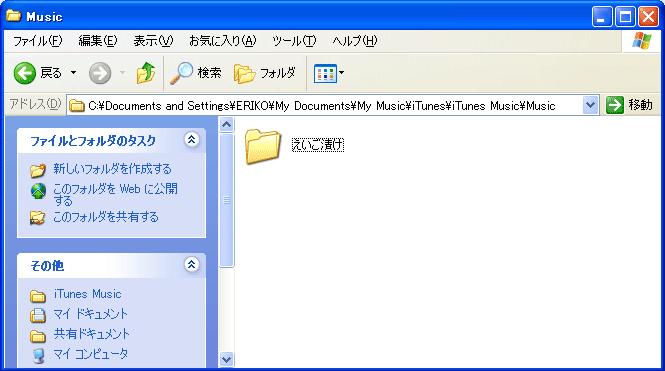Viewport: 665px width, 371px height.
Task: Click the マイ ドキュメント icon
Action: [38, 315]
